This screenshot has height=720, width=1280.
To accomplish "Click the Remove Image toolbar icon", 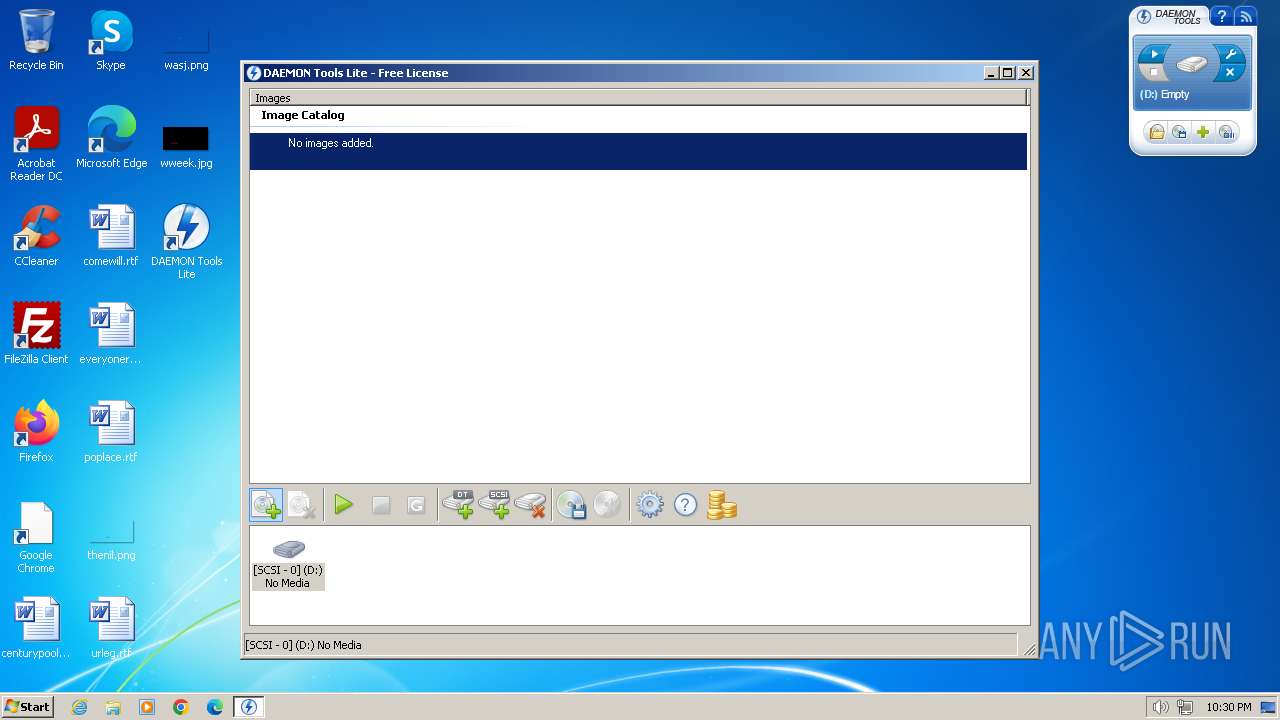I will [x=302, y=505].
